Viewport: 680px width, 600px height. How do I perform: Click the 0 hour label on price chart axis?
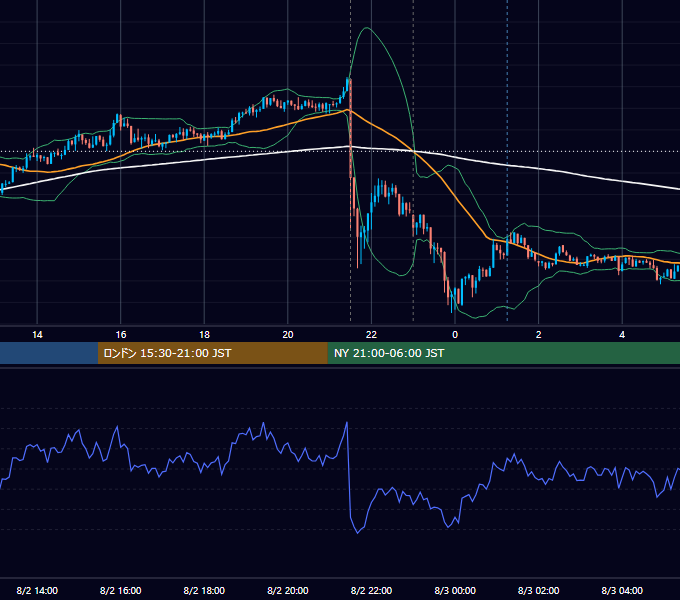455,335
